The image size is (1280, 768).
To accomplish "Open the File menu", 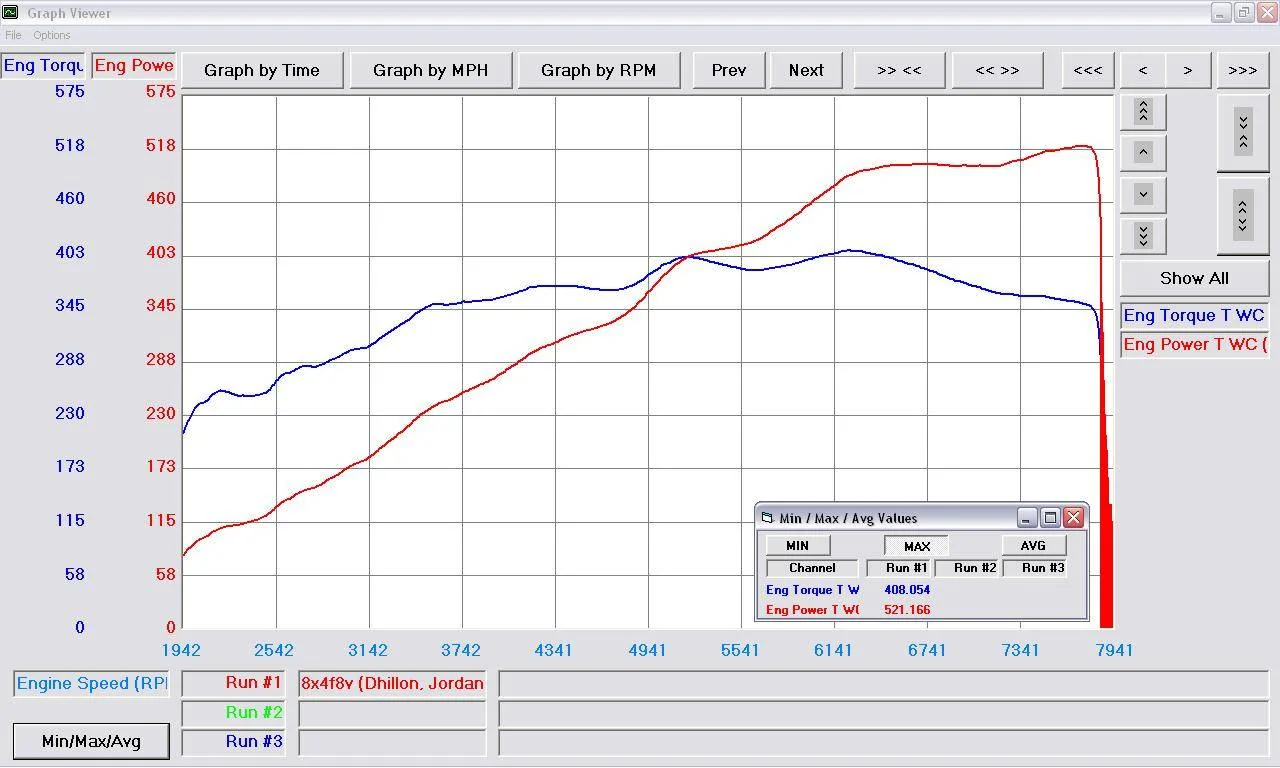I will 13,35.
